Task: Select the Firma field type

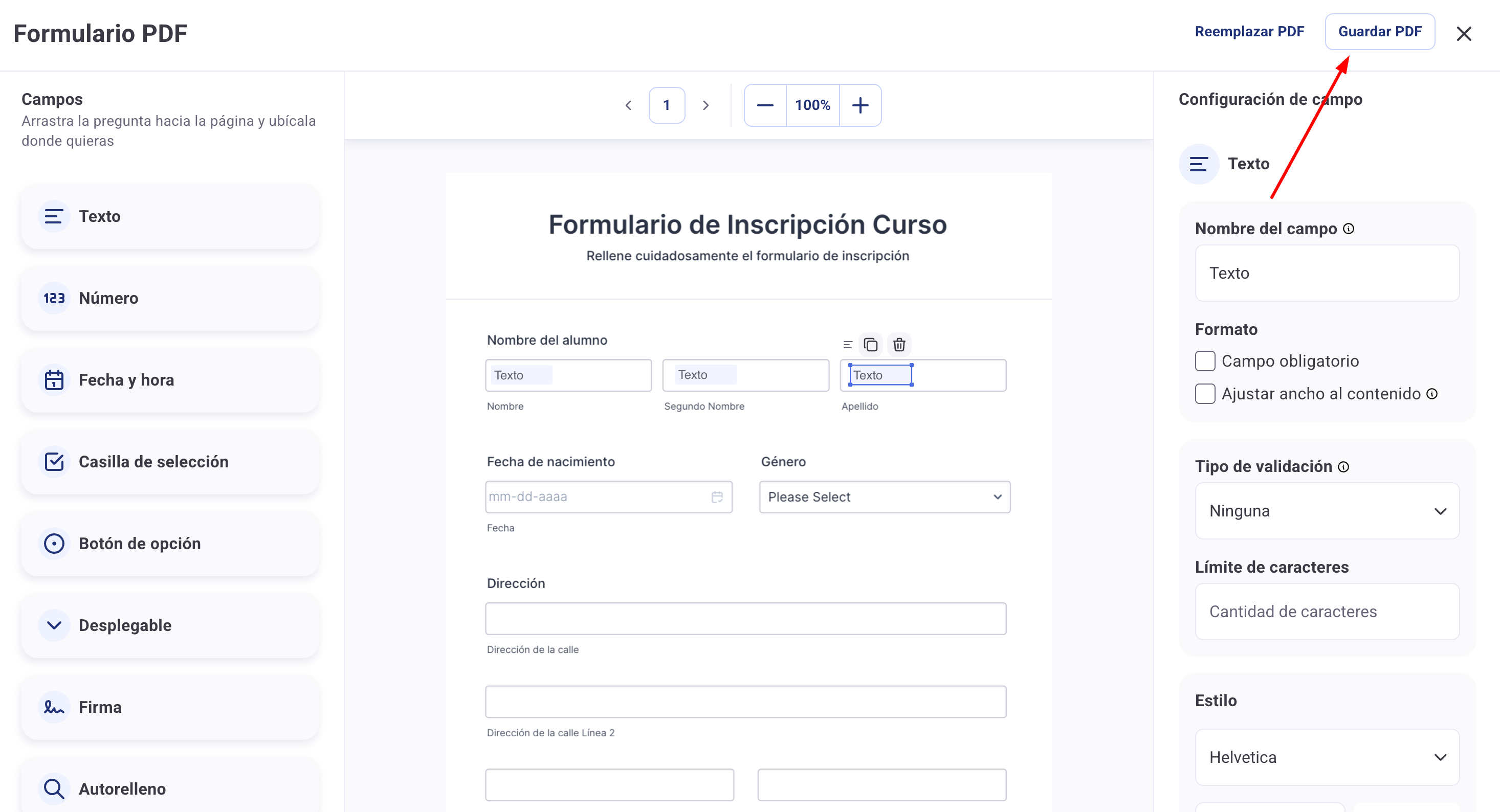Action: [170, 707]
